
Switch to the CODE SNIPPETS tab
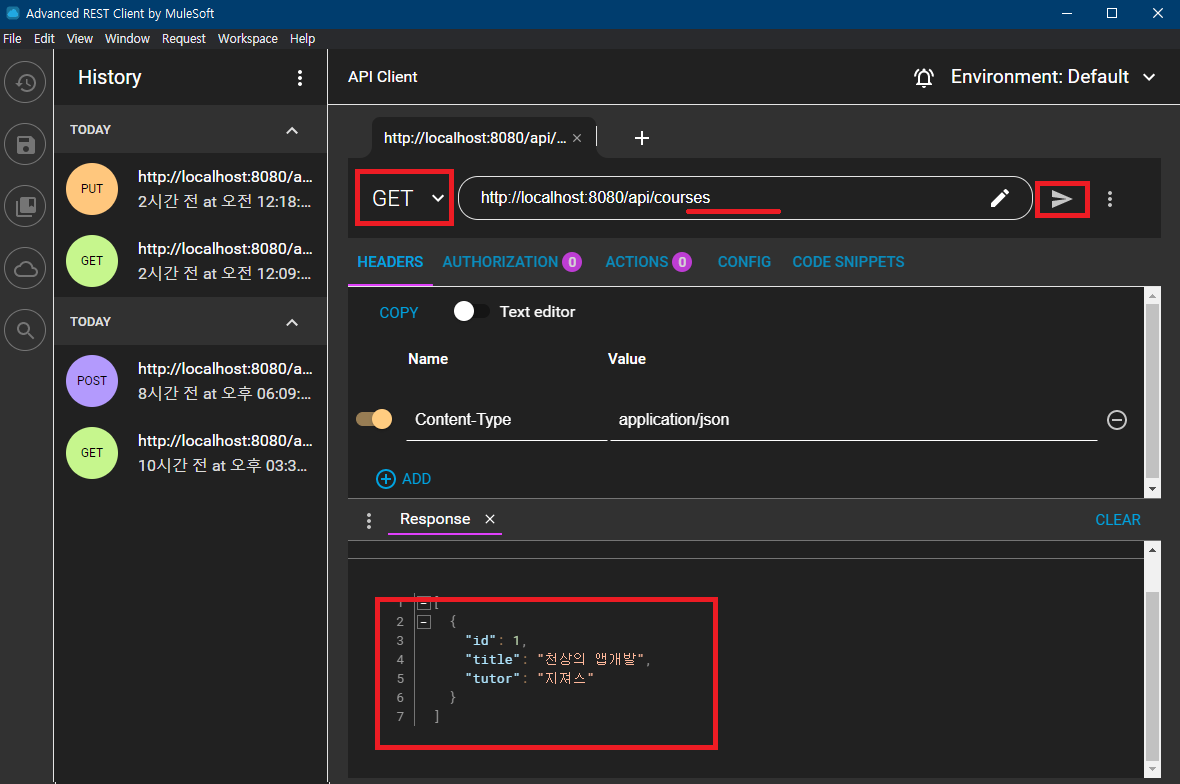[x=848, y=262]
